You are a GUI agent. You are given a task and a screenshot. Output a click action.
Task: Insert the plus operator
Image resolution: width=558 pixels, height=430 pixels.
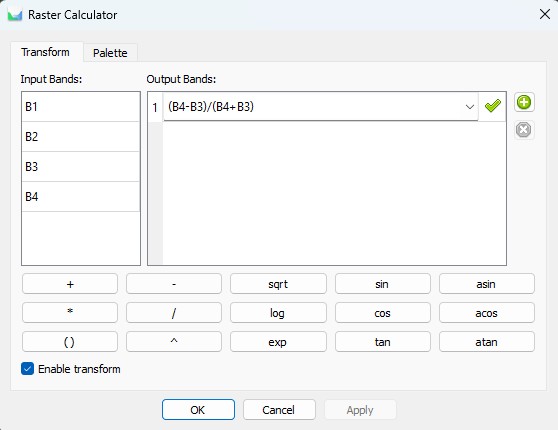point(70,284)
